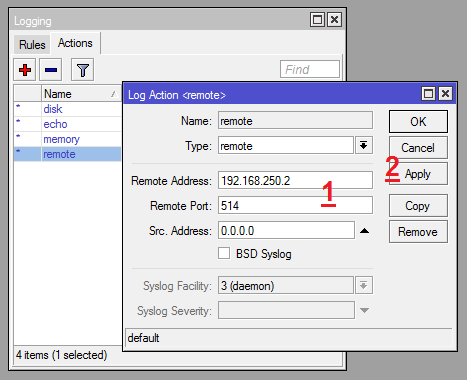Open the Syslog Facility dropdown
467x380 pixels.
pos(364,285)
